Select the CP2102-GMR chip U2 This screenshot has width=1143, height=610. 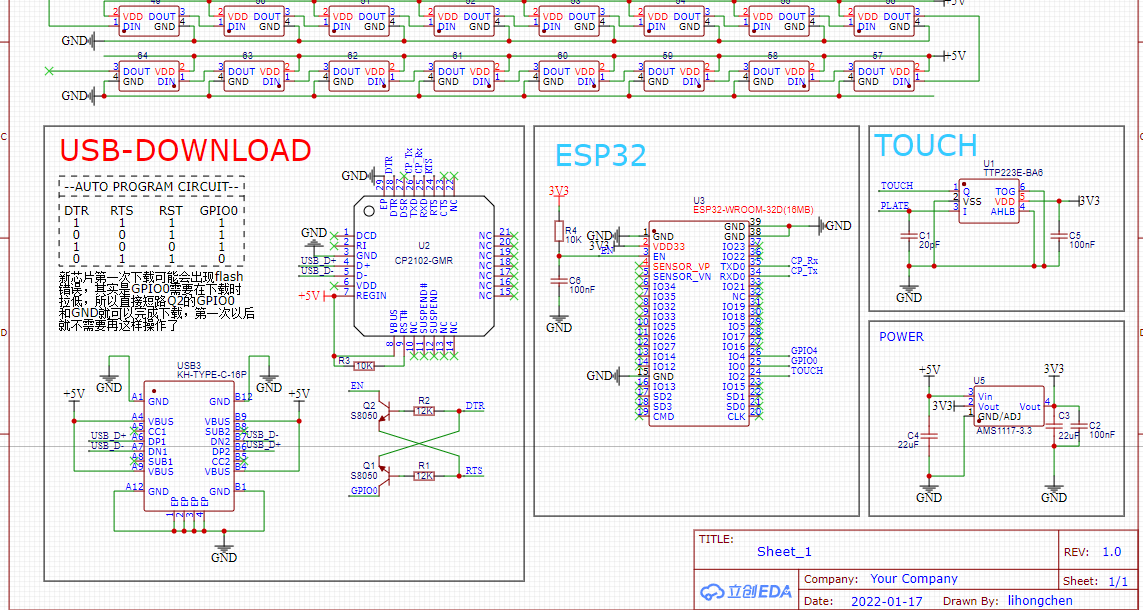(423, 266)
